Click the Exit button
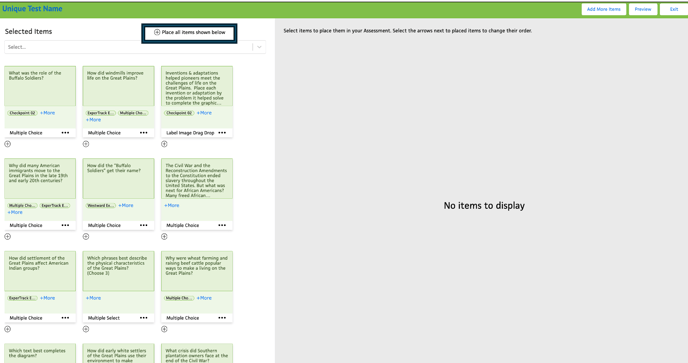 674,9
